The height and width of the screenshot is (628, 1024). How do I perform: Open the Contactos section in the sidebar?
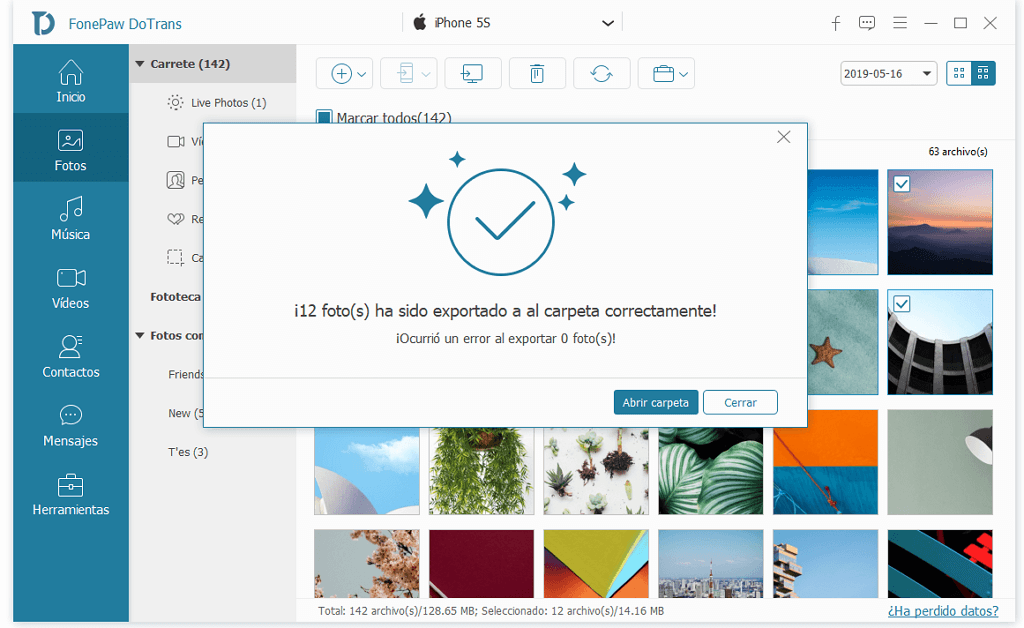(70, 357)
